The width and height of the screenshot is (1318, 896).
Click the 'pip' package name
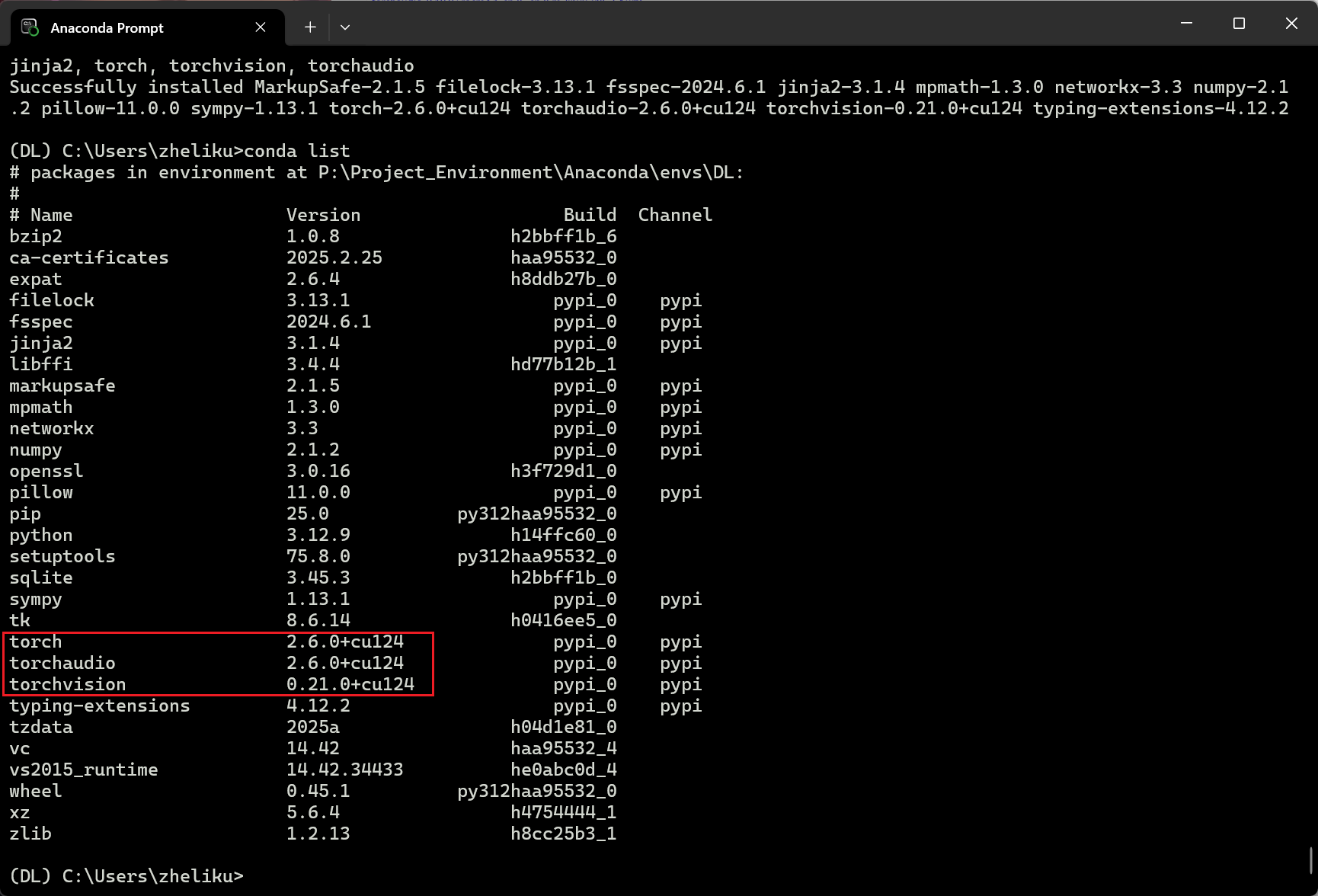click(x=25, y=514)
